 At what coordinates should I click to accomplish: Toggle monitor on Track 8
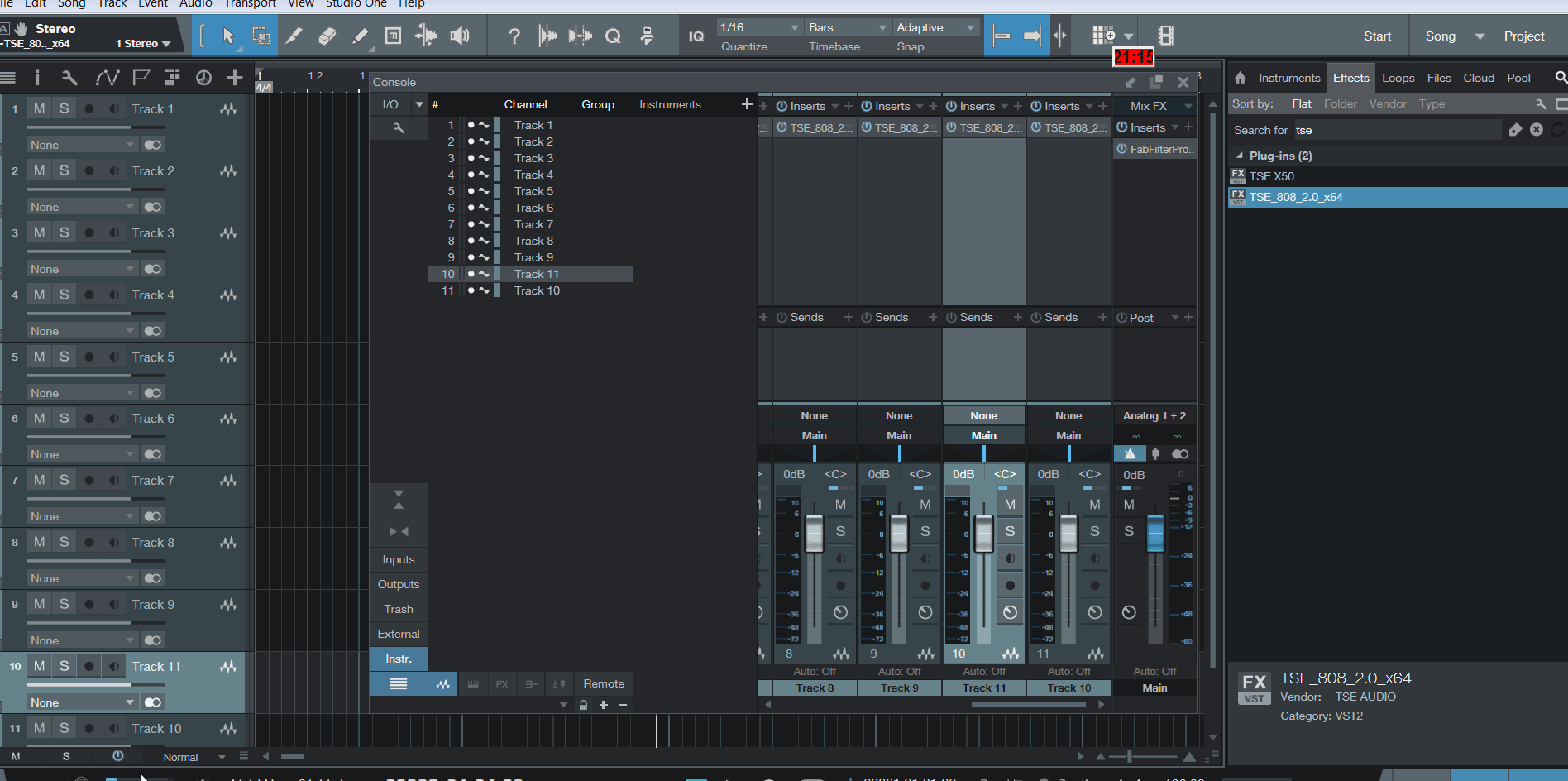pos(114,543)
